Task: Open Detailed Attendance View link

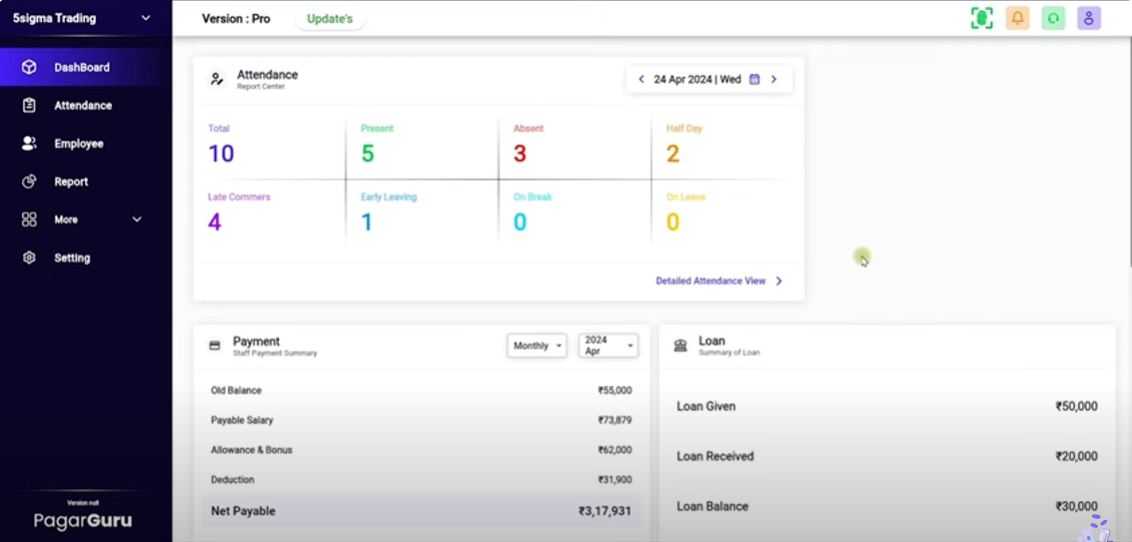Action: (x=710, y=281)
